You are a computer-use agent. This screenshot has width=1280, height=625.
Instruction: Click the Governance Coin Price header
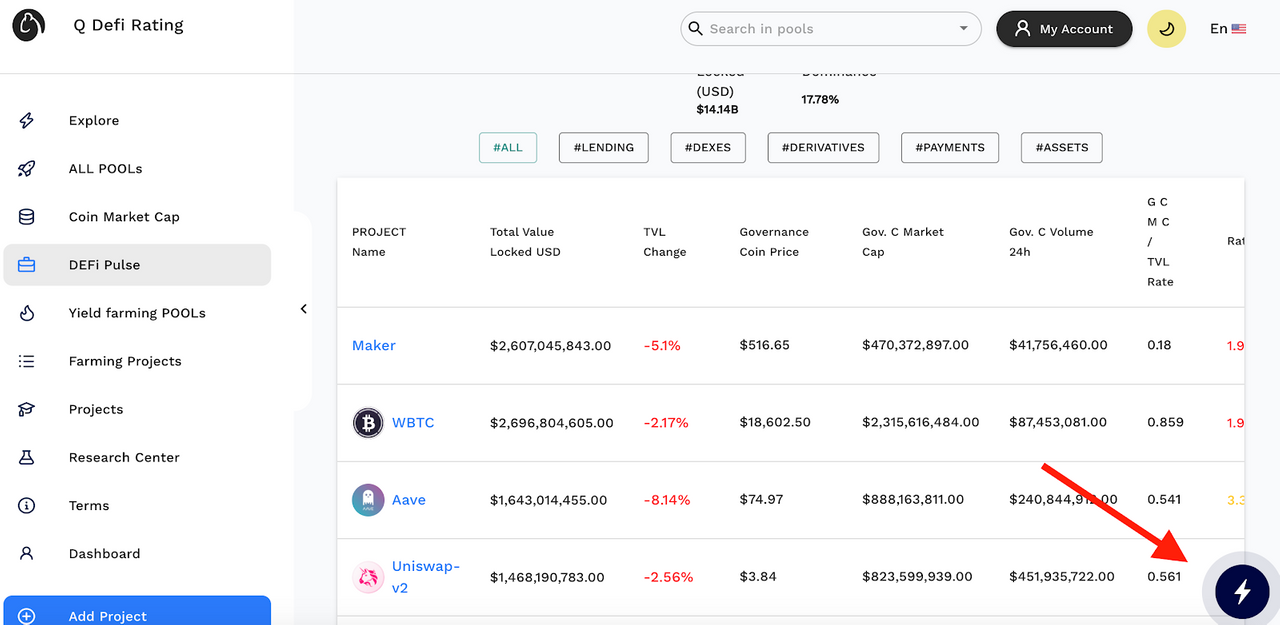[774, 242]
